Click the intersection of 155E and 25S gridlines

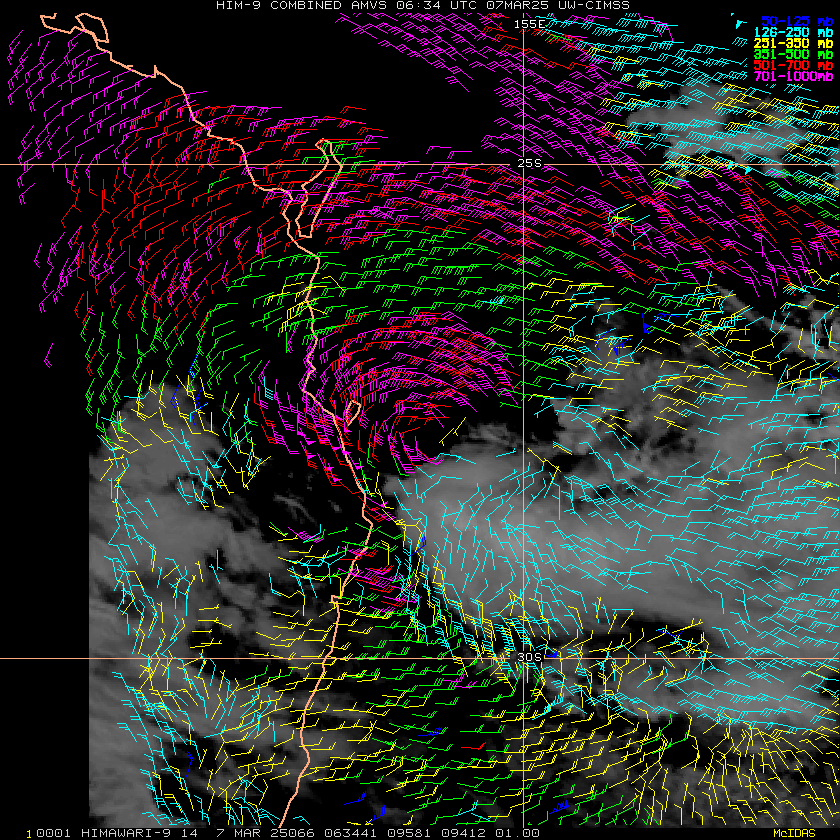tap(524, 164)
